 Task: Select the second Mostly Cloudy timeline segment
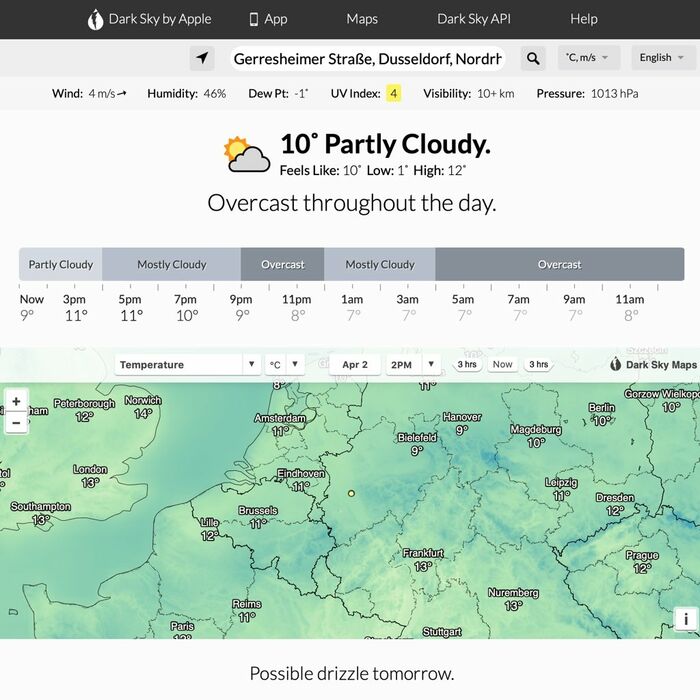[380, 264]
